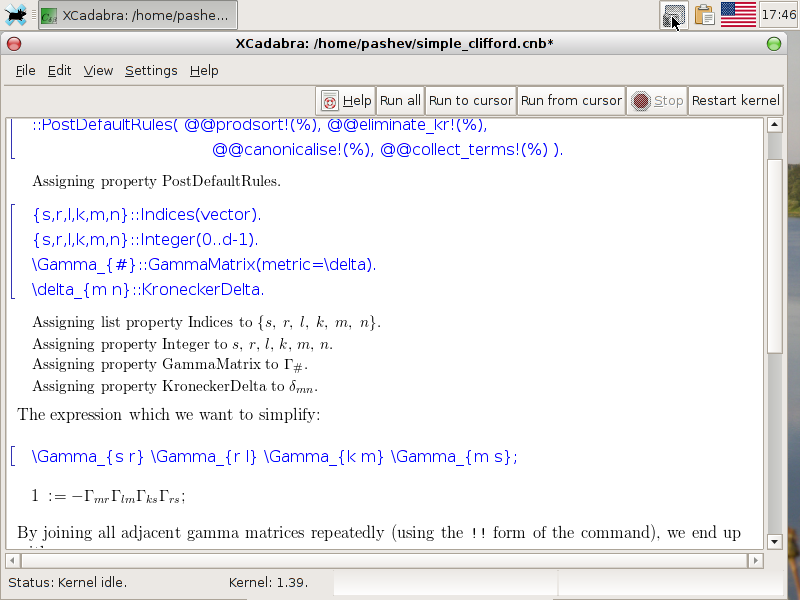Click the US flag keyboard layout indicator
This screenshot has height=600, width=800.
pyautogui.click(x=738, y=15)
